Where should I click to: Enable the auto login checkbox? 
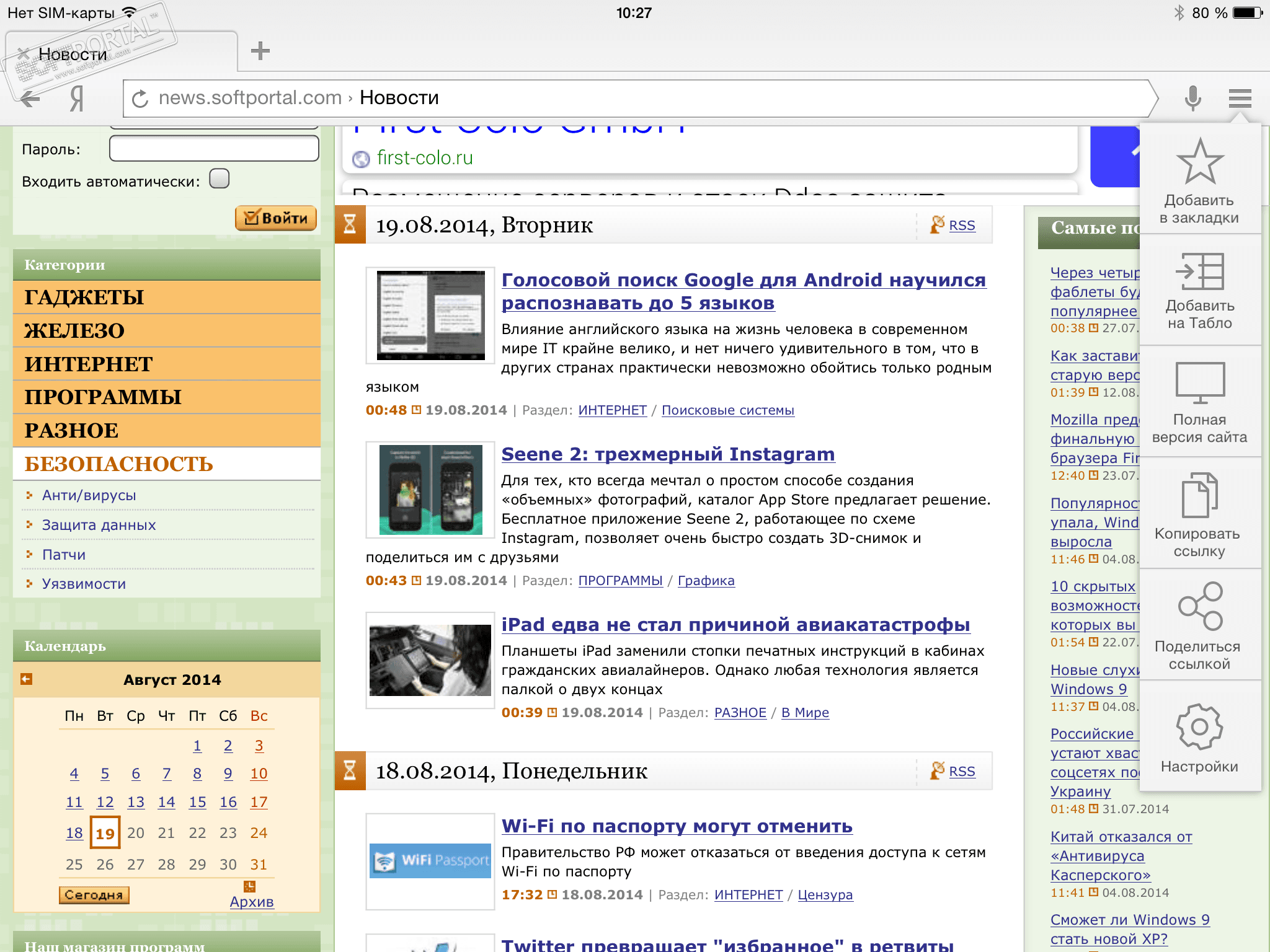(220, 179)
